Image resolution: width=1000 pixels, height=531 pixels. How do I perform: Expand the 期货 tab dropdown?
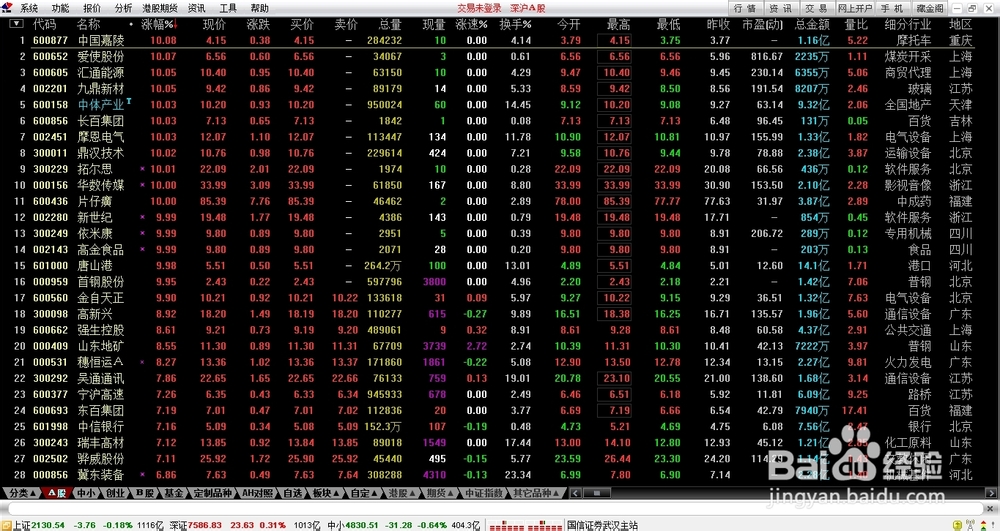[x=441, y=493]
